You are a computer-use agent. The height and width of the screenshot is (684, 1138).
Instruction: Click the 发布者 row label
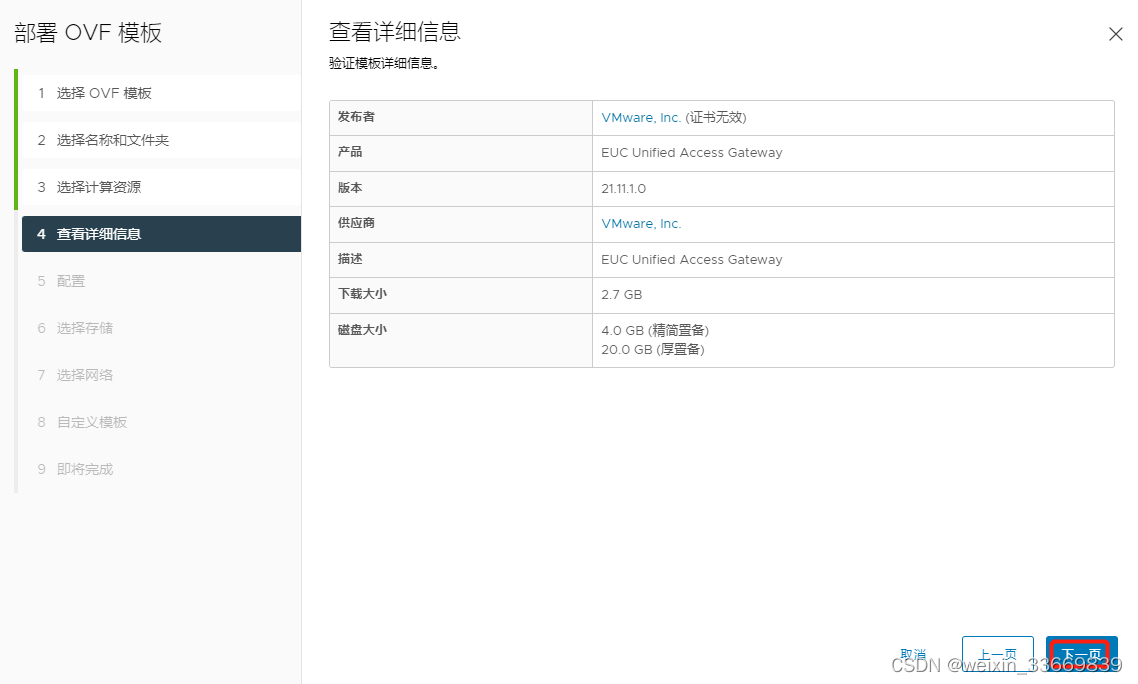(356, 117)
